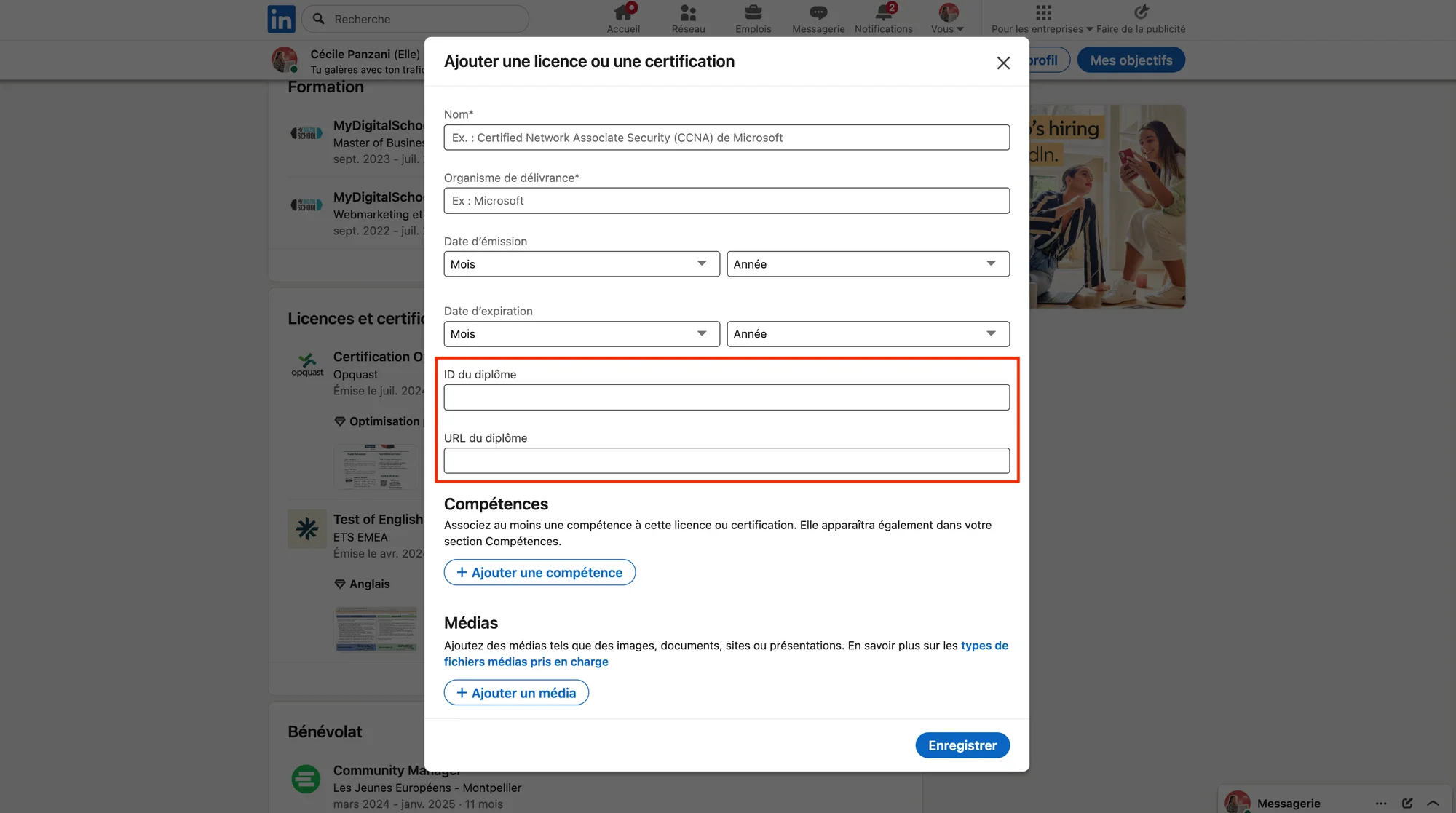The image size is (1456, 813).
Task: Click the Enregistrer button
Action: click(962, 745)
